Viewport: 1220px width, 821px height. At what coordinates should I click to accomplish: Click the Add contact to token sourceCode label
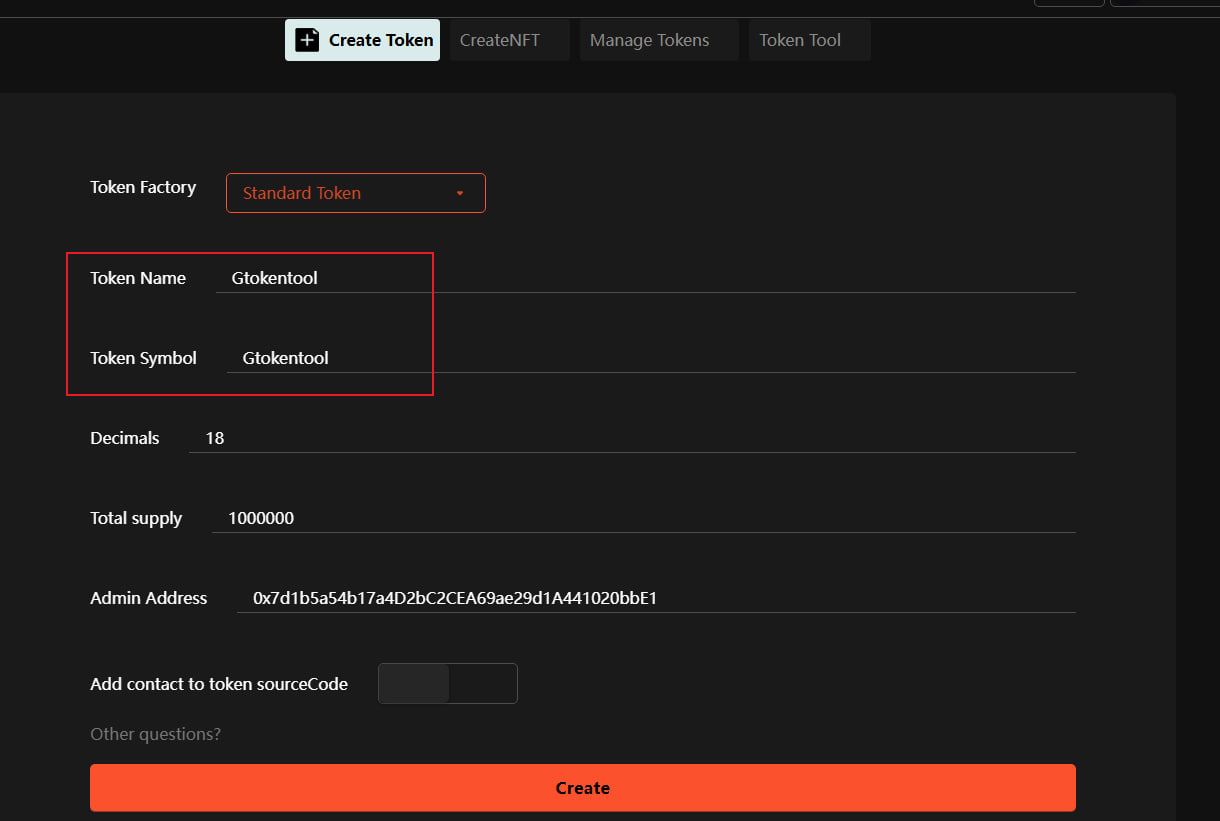click(219, 684)
